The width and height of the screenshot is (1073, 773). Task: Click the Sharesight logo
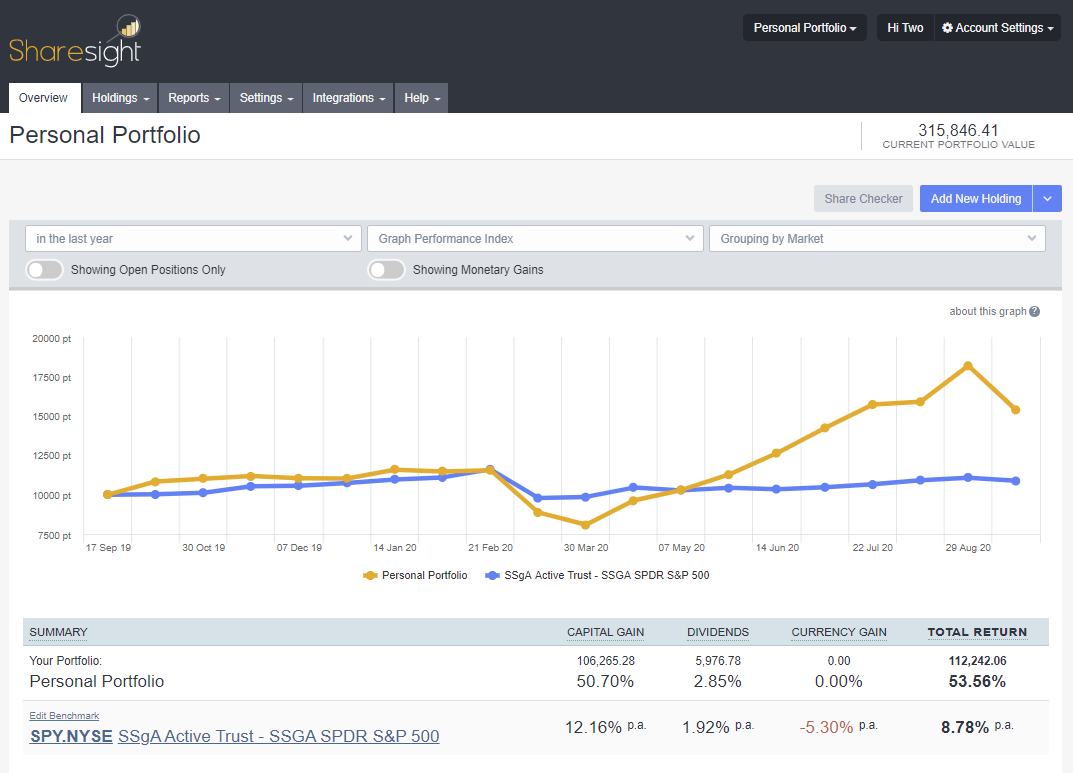(75, 41)
